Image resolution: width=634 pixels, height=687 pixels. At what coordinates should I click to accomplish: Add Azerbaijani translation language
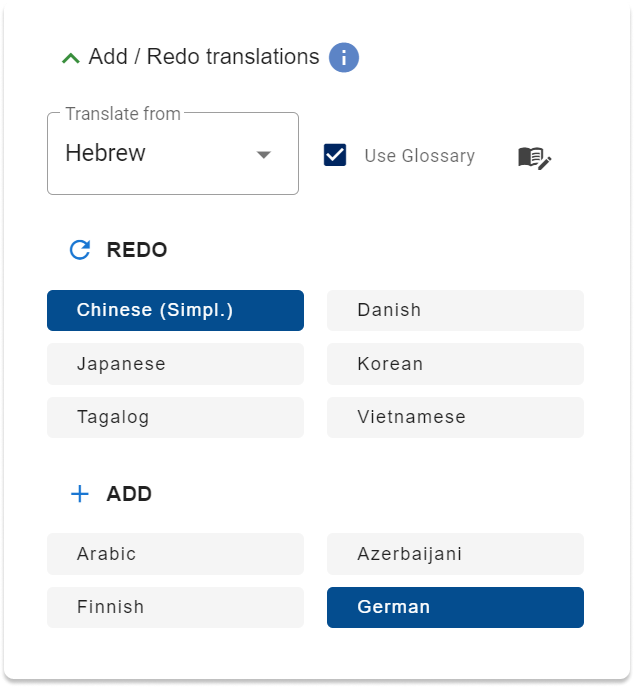(455, 554)
